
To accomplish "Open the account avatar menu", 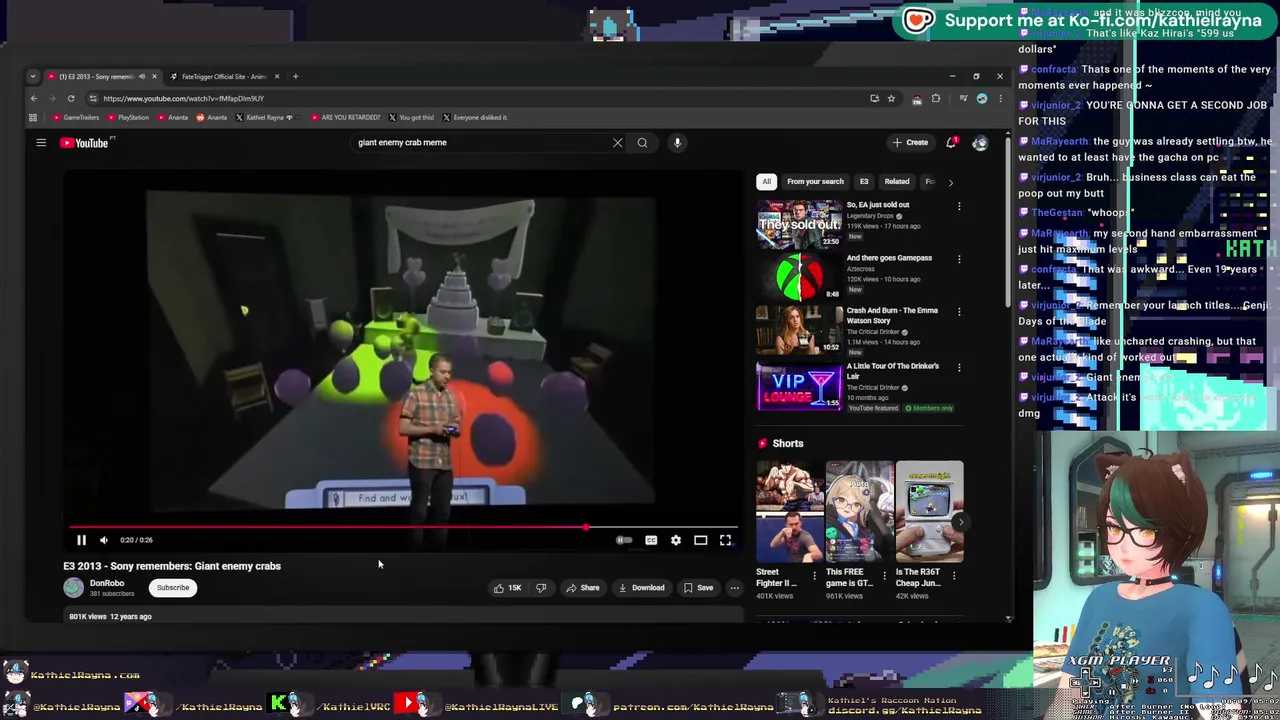I will tap(980, 143).
